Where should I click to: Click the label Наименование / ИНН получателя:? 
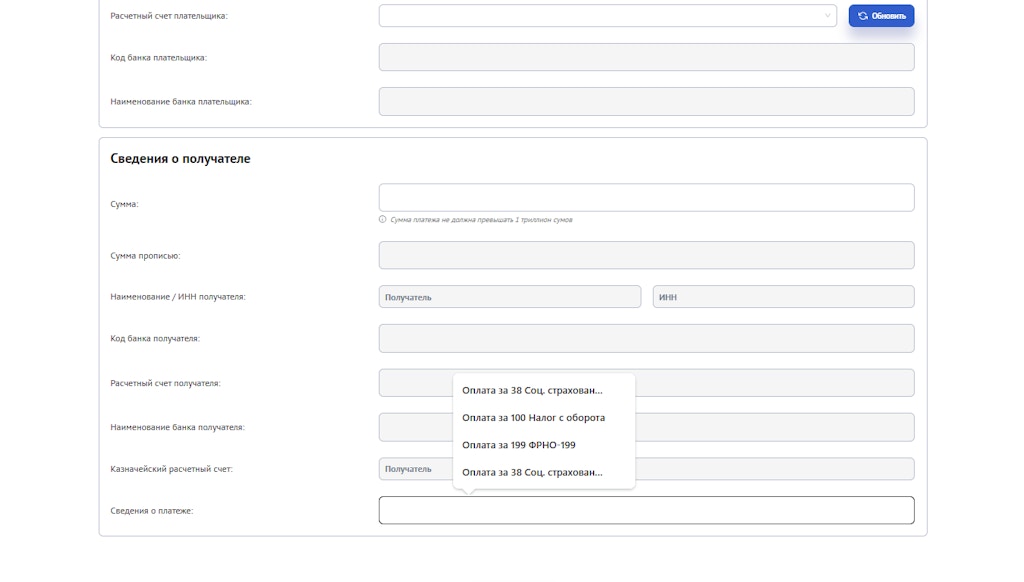(178, 297)
